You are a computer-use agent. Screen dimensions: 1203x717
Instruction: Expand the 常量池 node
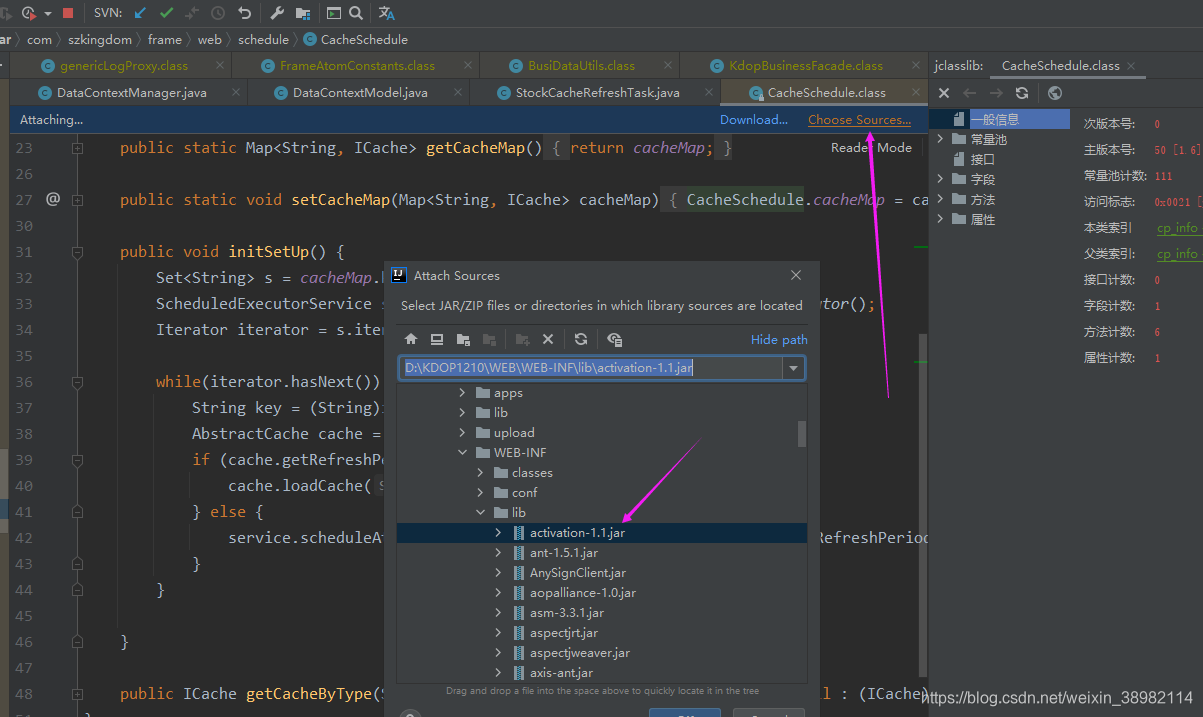tap(940, 139)
